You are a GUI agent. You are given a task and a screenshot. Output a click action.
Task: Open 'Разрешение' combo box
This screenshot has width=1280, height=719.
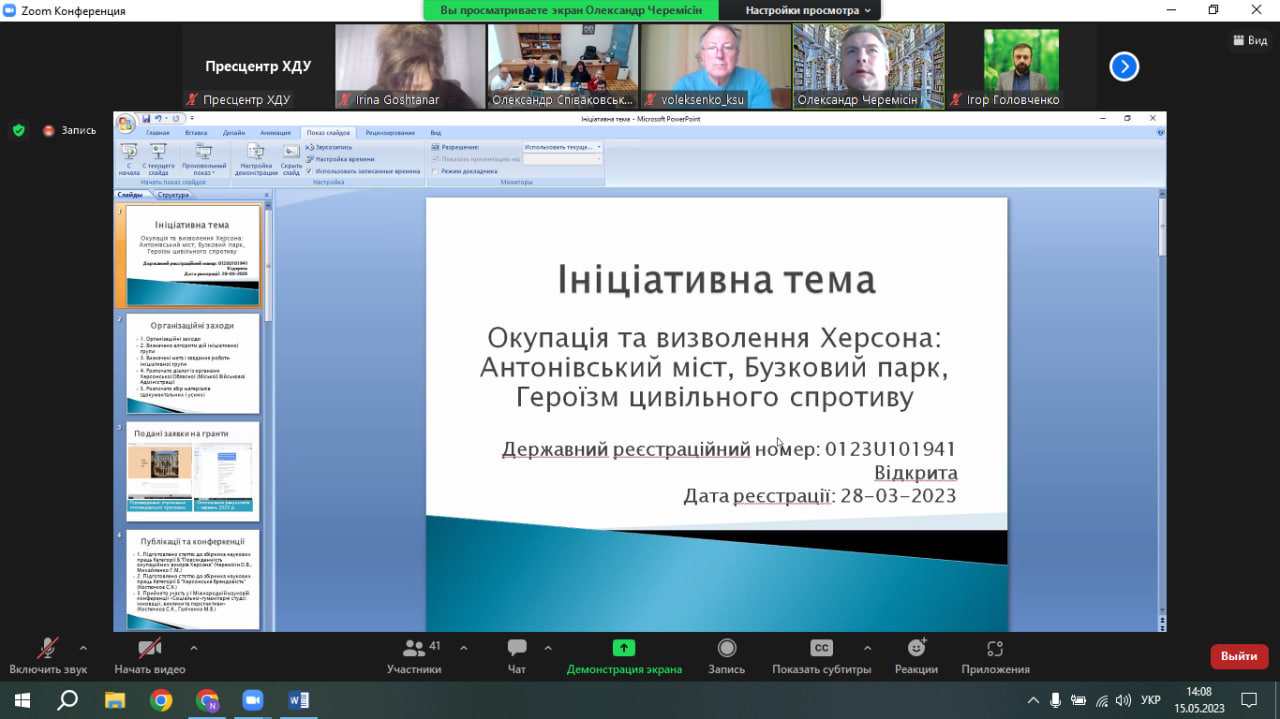pos(563,147)
